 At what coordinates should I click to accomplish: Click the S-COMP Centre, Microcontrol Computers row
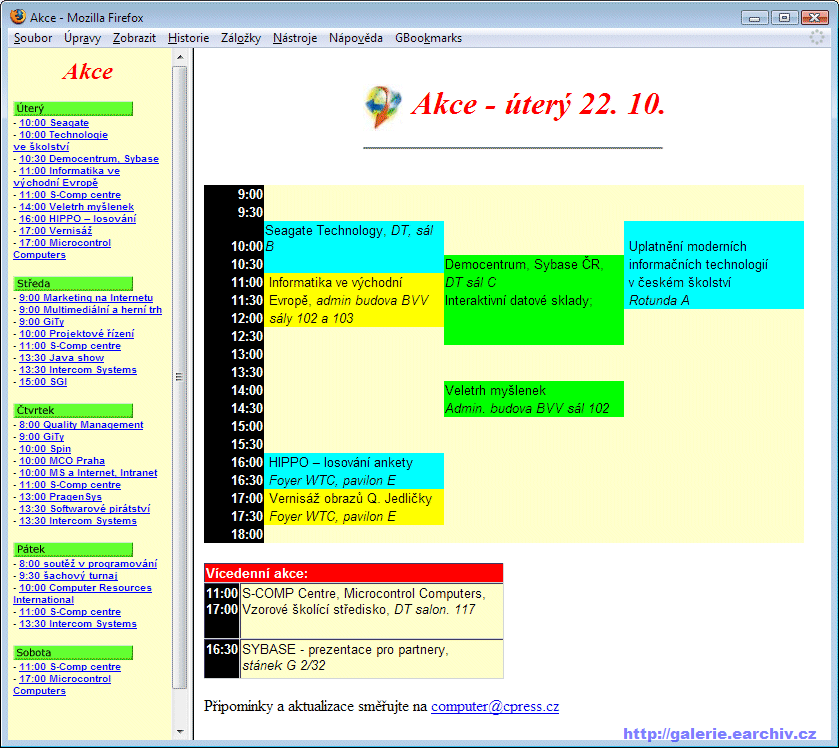coord(354,610)
